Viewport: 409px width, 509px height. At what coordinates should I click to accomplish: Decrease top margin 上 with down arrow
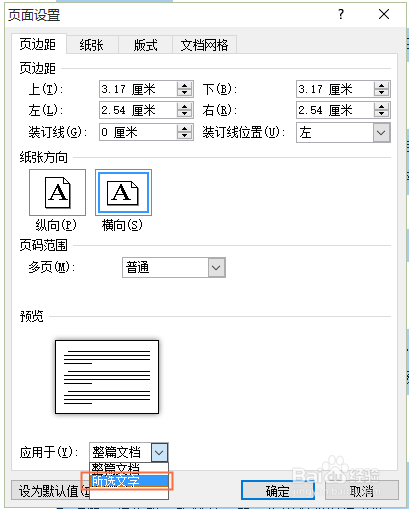point(184,93)
